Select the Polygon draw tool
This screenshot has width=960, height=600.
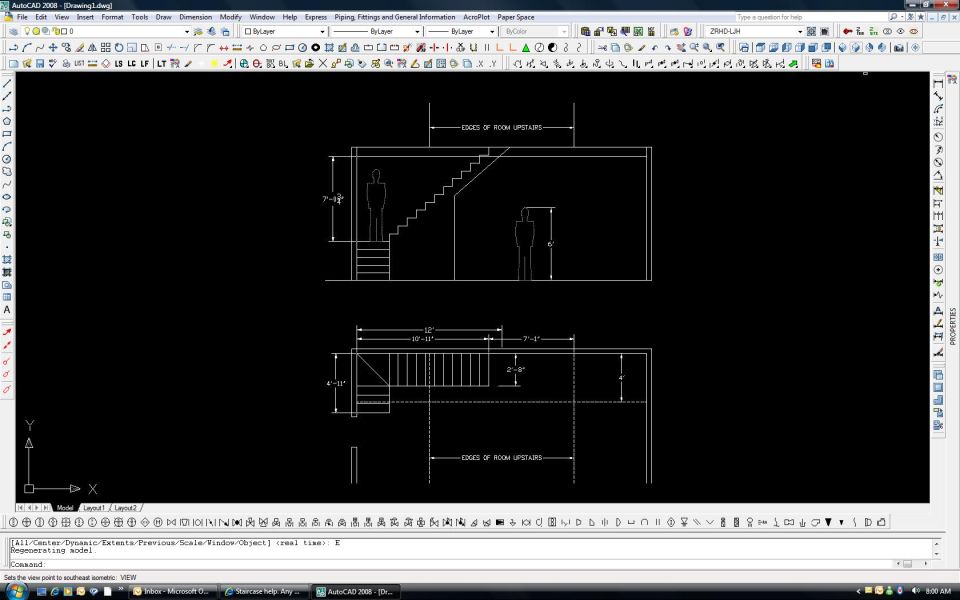click(x=7, y=121)
